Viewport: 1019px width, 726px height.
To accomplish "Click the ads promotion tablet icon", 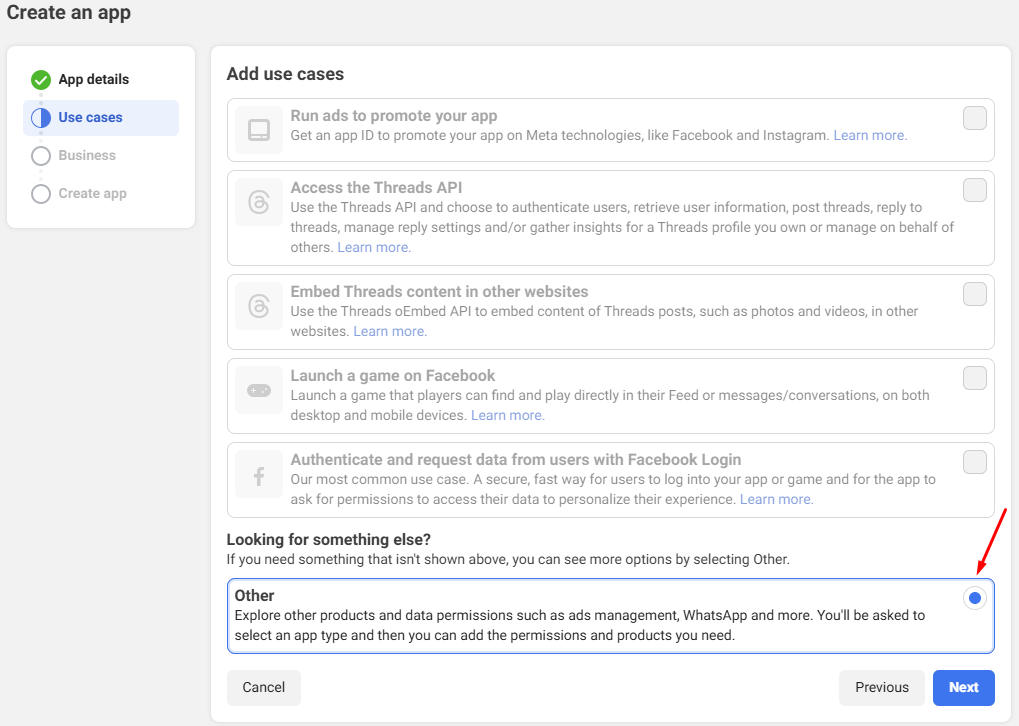I will [x=259, y=130].
